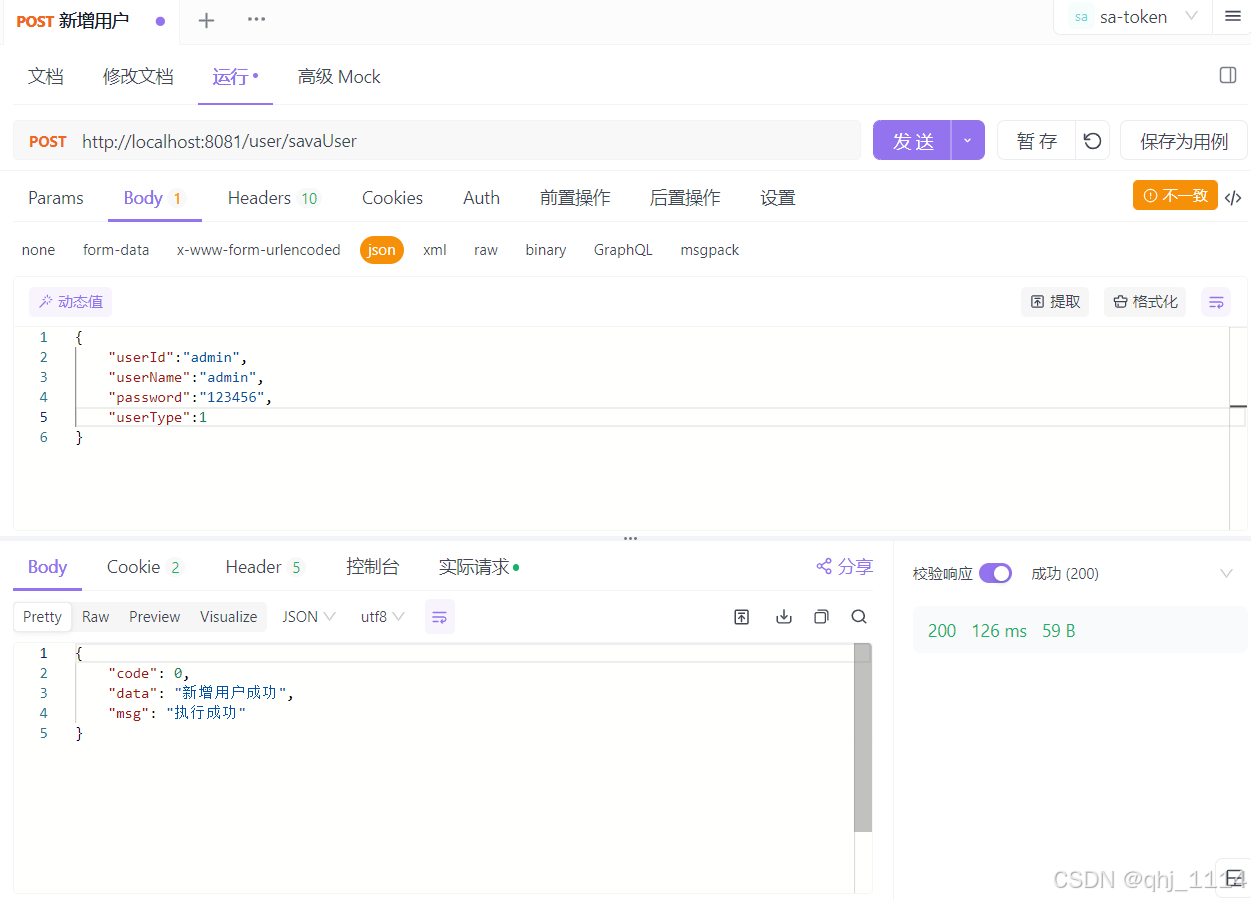The height and width of the screenshot is (901, 1251).
Task: Copy the response with the copy icon
Action: [x=821, y=616]
